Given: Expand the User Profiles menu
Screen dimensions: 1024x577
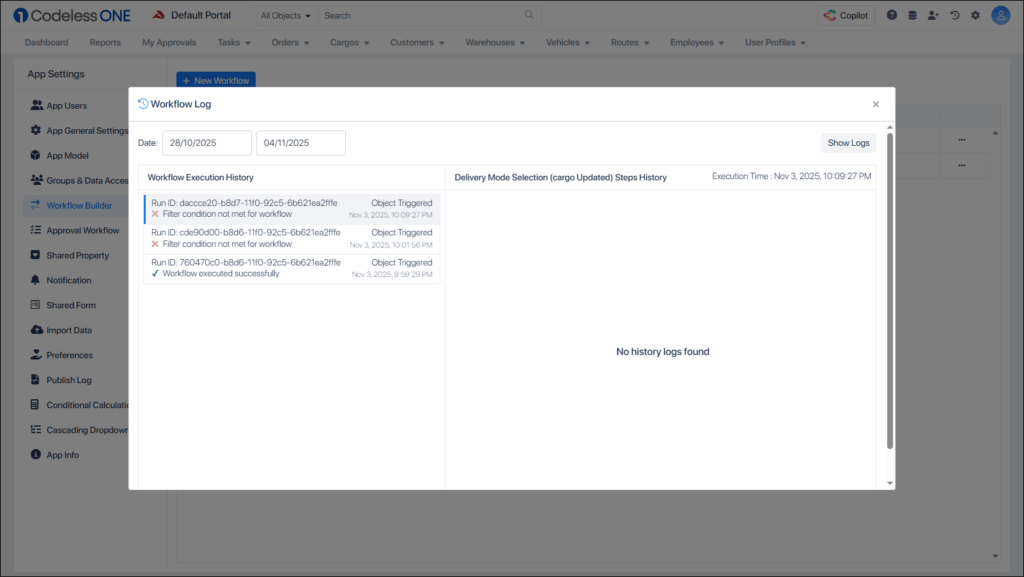Looking at the screenshot, I should (x=775, y=43).
